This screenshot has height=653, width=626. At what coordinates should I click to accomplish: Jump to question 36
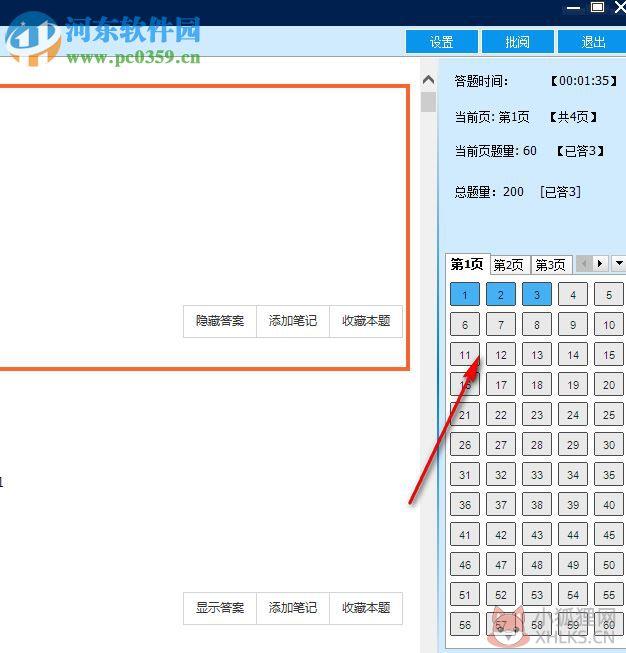465,505
